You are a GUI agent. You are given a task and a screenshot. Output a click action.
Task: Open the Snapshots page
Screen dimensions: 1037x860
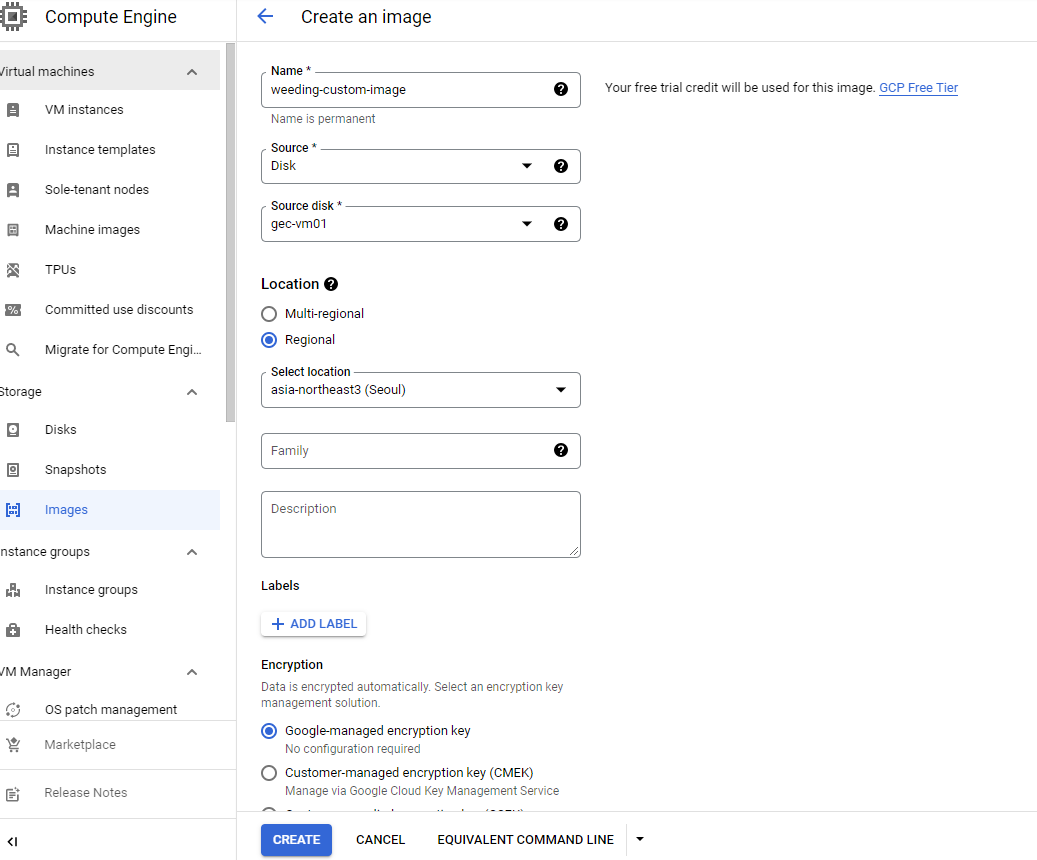75,470
